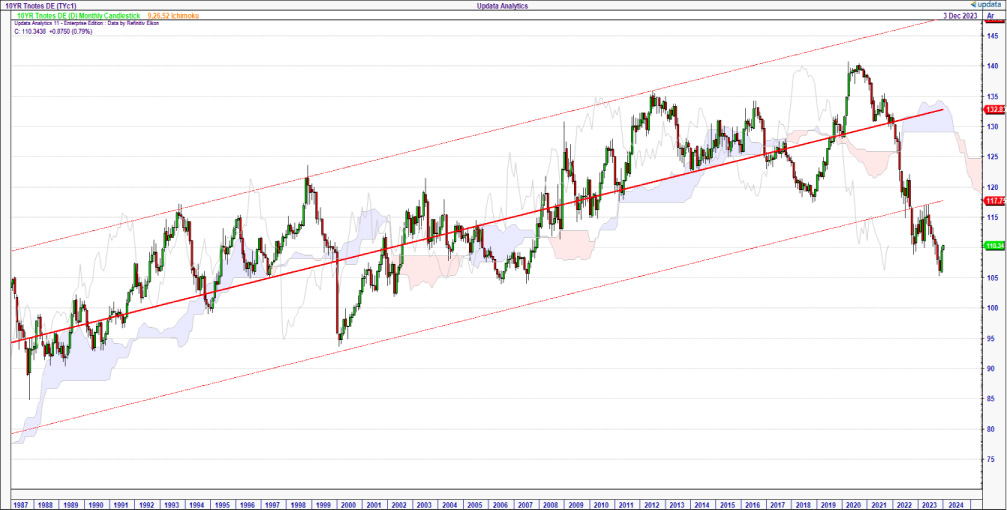This screenshot has height=510, width=1007.
Task: Click the red 117 price marker on axis
Action: click(994, 201)
